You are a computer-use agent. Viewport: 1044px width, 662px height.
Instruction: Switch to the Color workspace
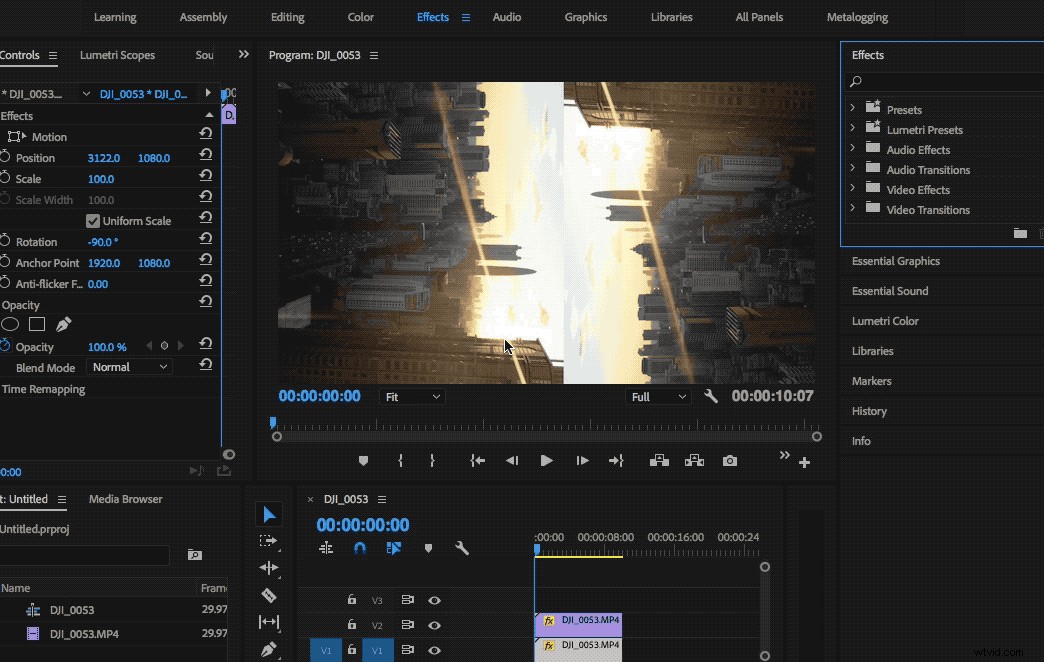point(360,17)
